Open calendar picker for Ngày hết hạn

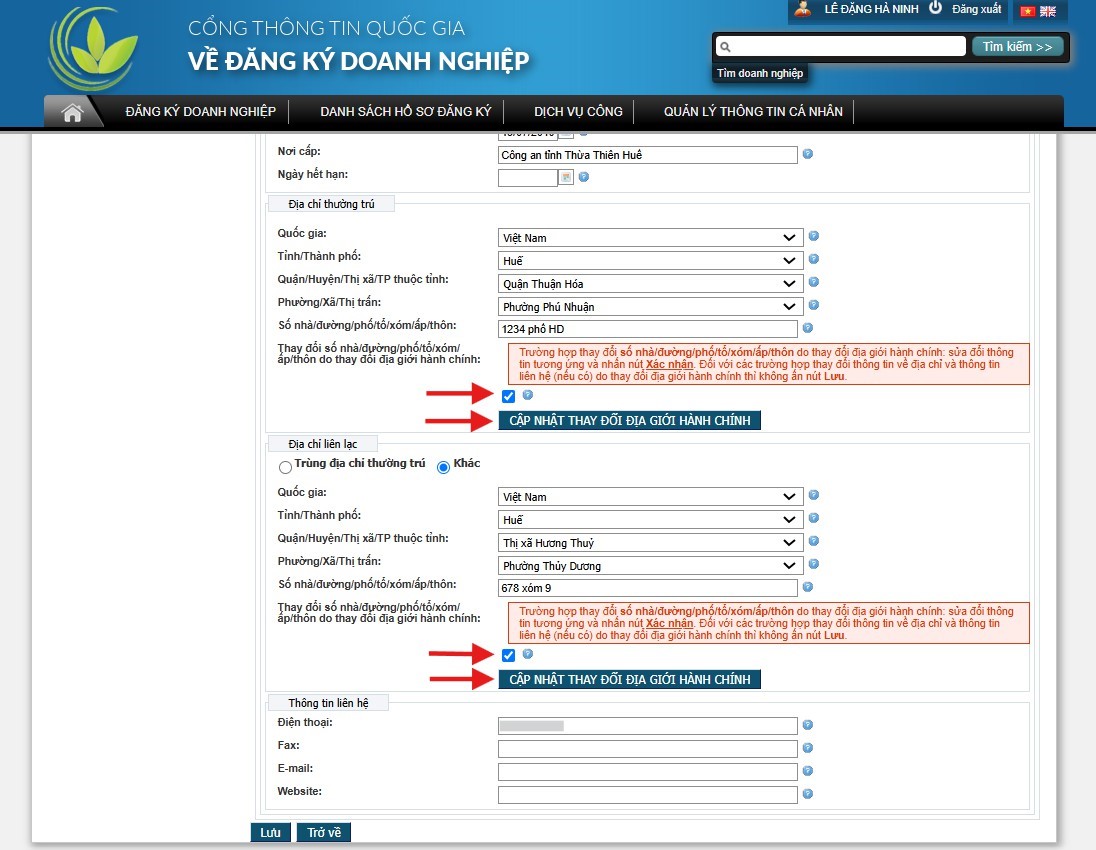point(566,178)
